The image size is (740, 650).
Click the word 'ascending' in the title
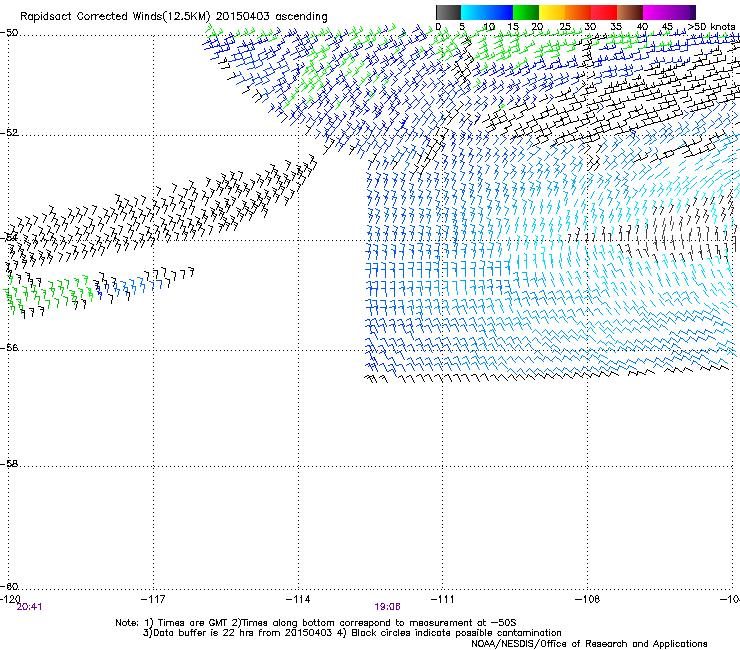301,17
